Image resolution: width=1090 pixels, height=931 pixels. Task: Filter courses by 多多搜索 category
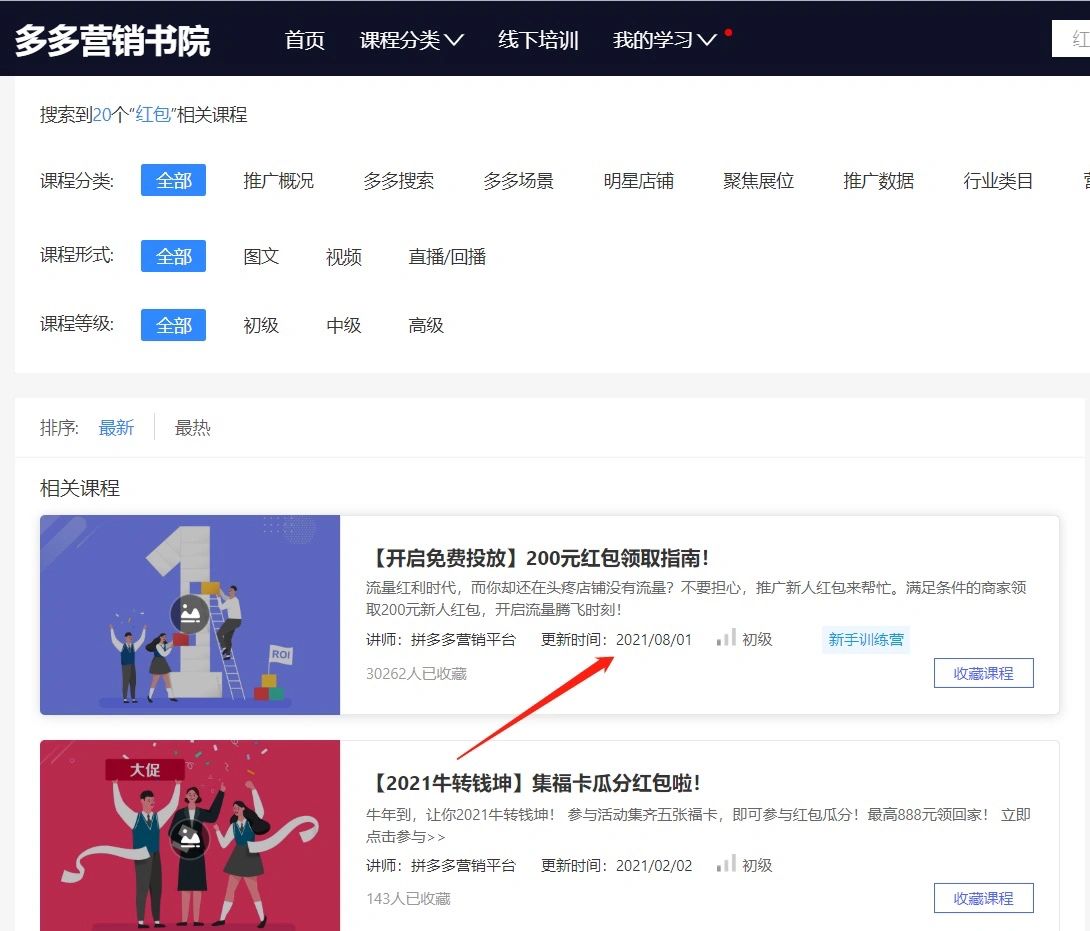coord(398,181)
